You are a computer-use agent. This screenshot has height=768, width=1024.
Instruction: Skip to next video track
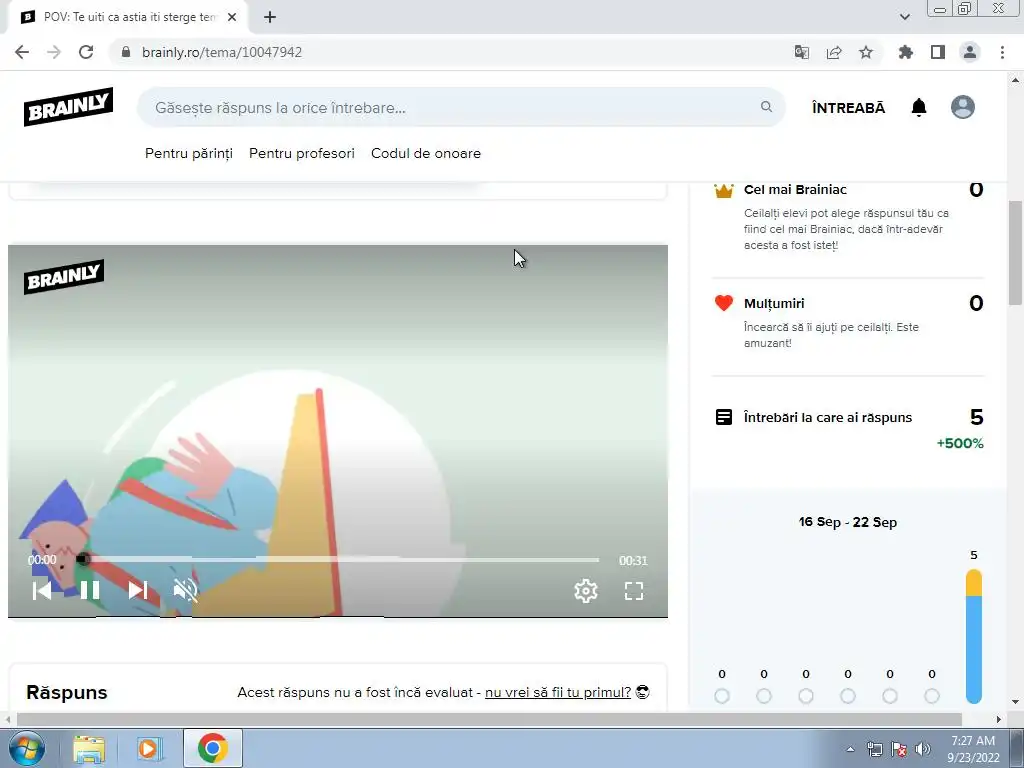137,590
